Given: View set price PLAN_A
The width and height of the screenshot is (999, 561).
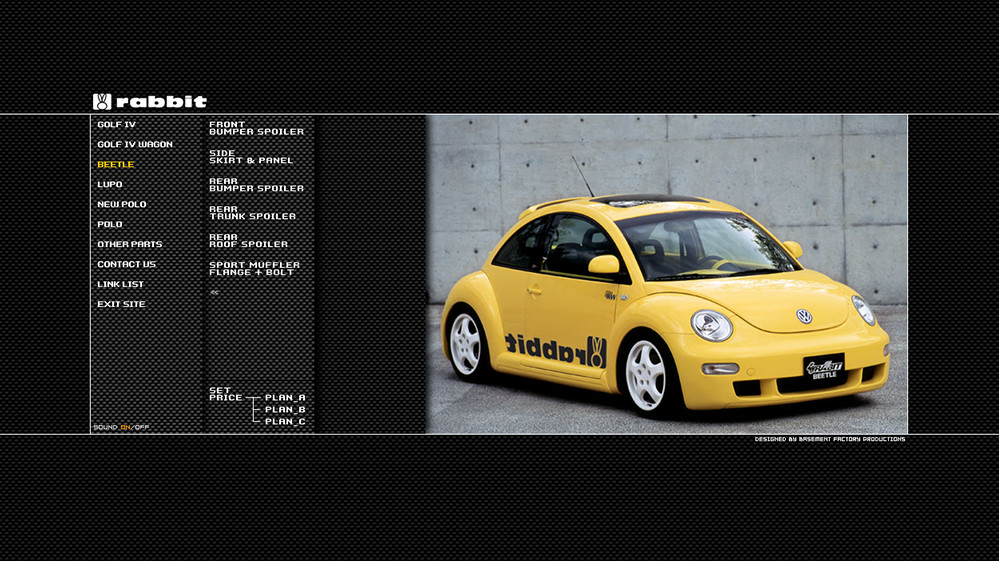Looking at the screenshot, I should tap(285, 397).
